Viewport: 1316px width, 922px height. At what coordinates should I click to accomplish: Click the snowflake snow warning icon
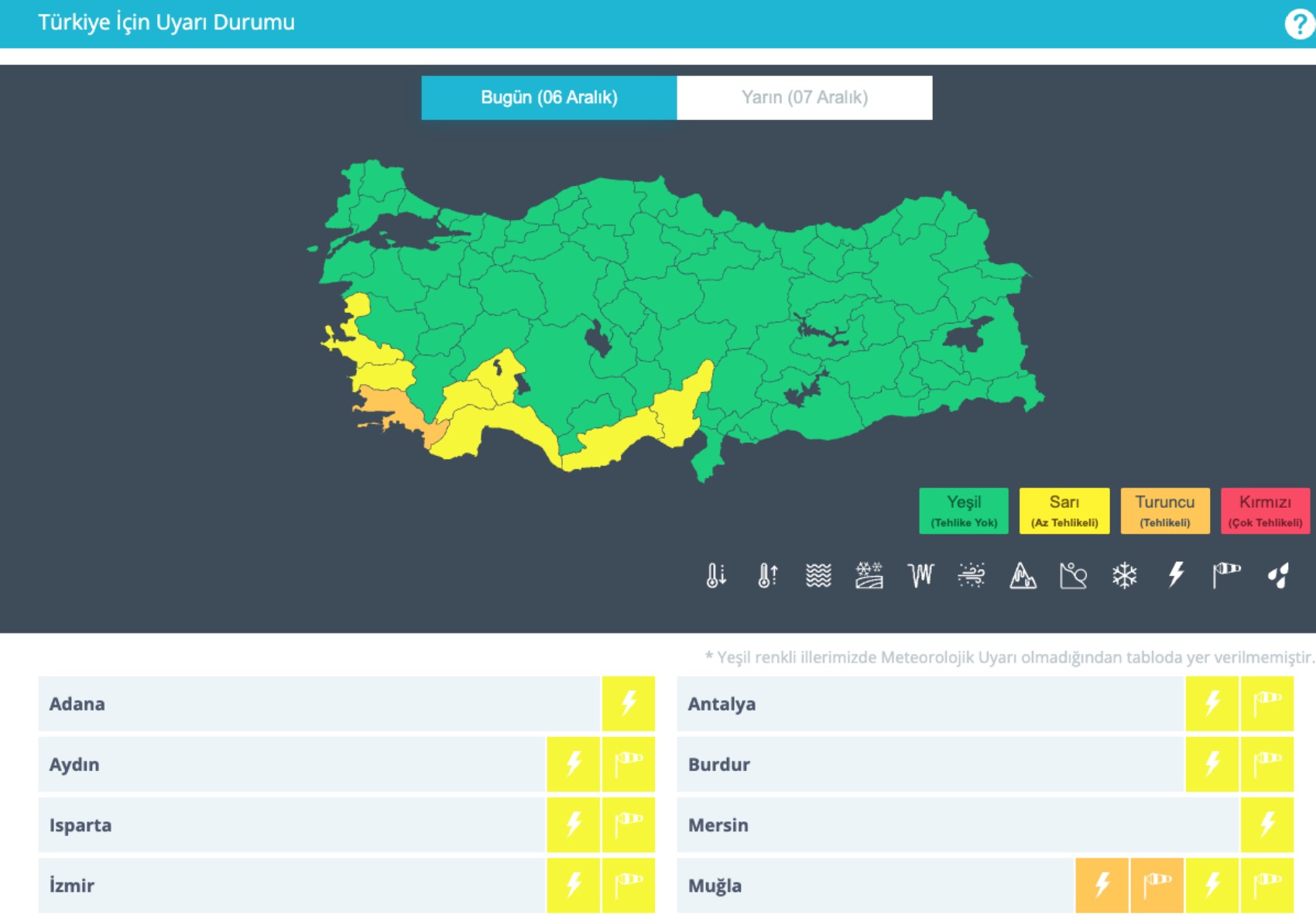tap(1124, 575)
